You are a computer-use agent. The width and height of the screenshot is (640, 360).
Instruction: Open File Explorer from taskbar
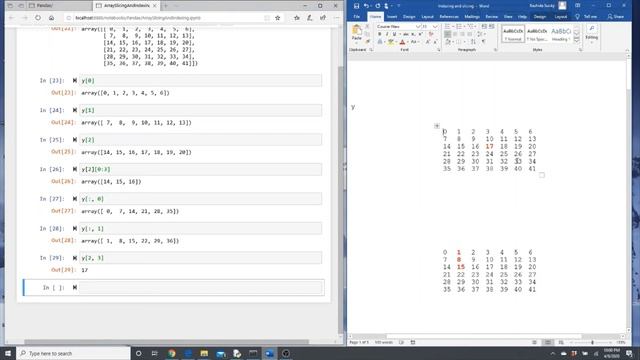[x=204, y=353]
